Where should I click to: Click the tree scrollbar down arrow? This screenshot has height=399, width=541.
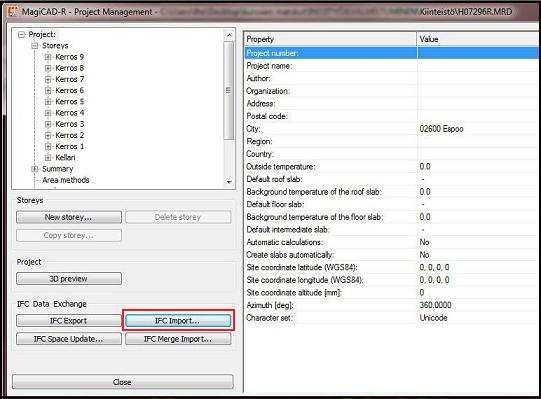[x=229, y=182]
